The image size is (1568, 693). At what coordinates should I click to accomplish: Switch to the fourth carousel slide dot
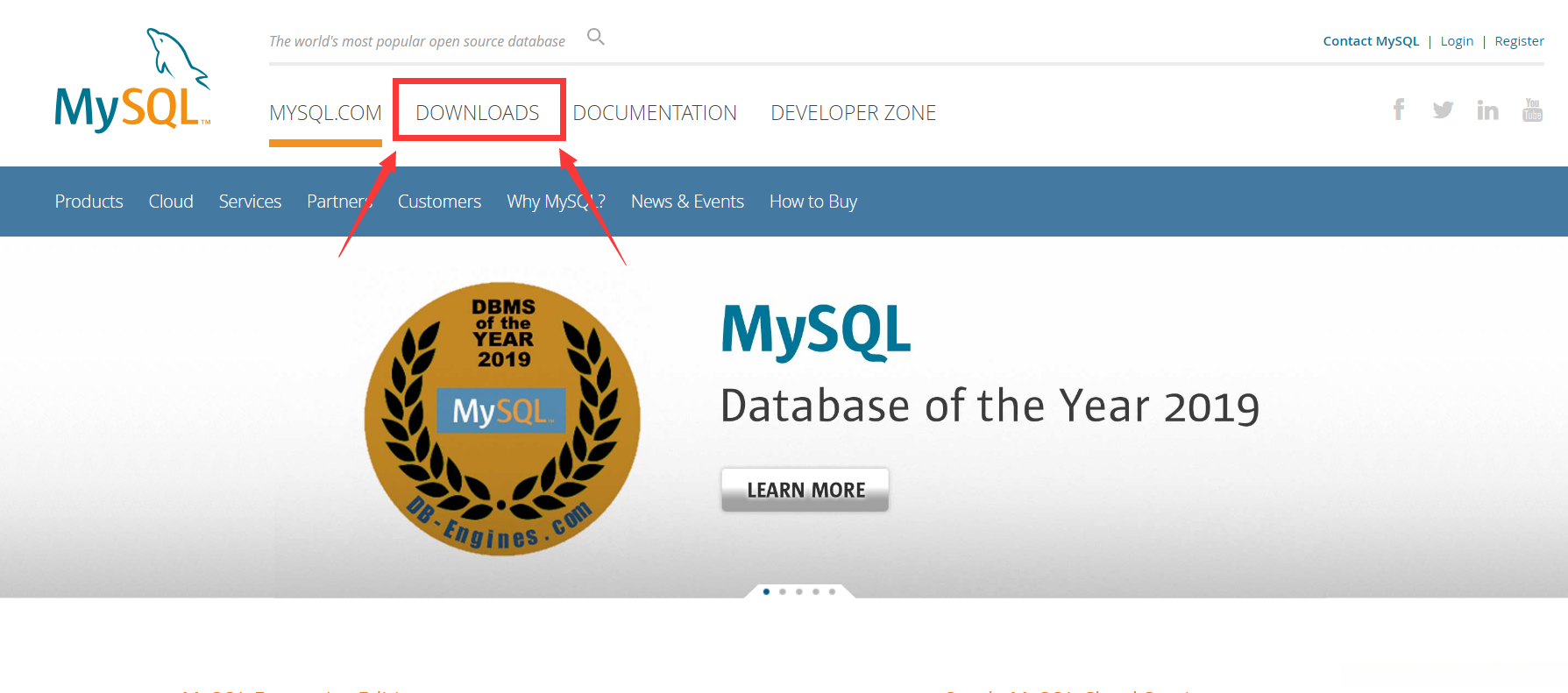point(816,591)
